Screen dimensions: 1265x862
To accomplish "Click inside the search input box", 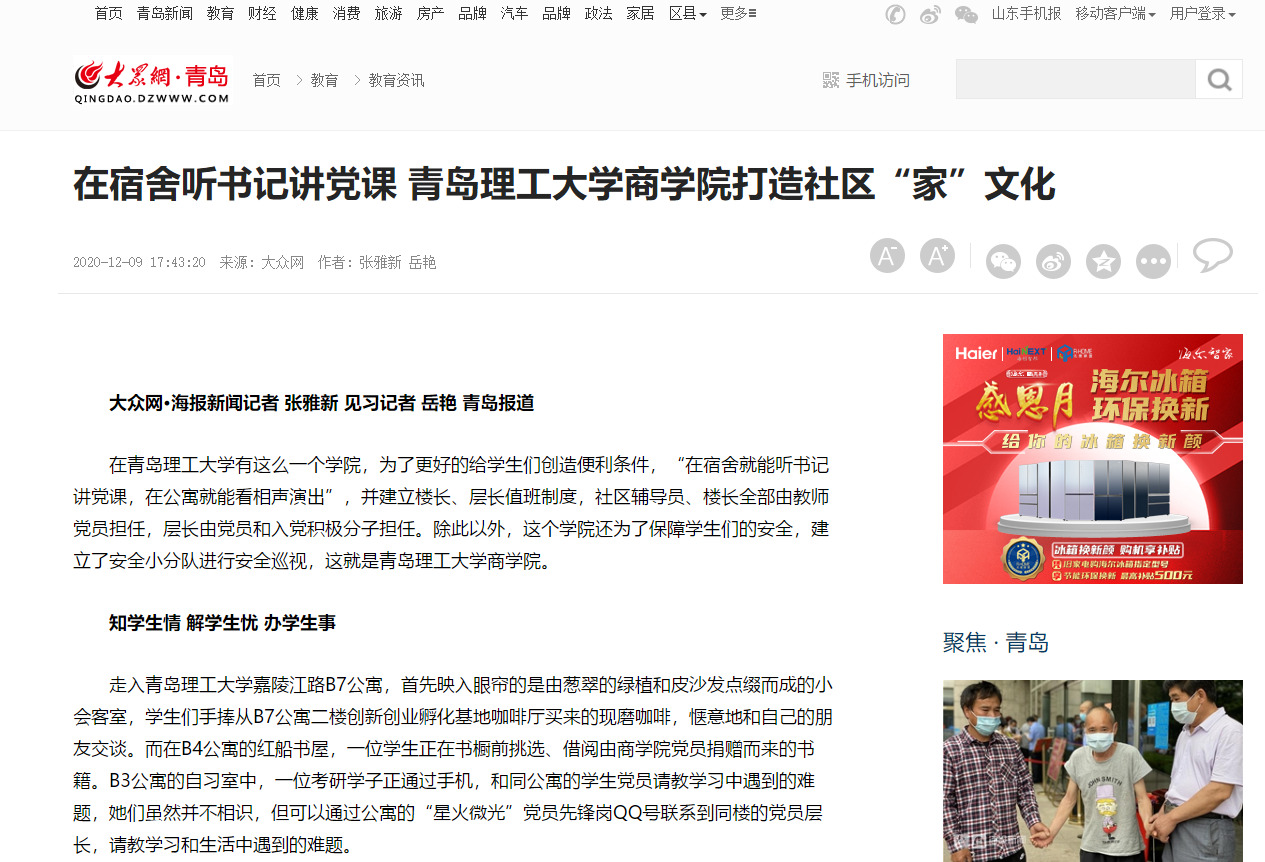I will click(x=1076, y=79).
